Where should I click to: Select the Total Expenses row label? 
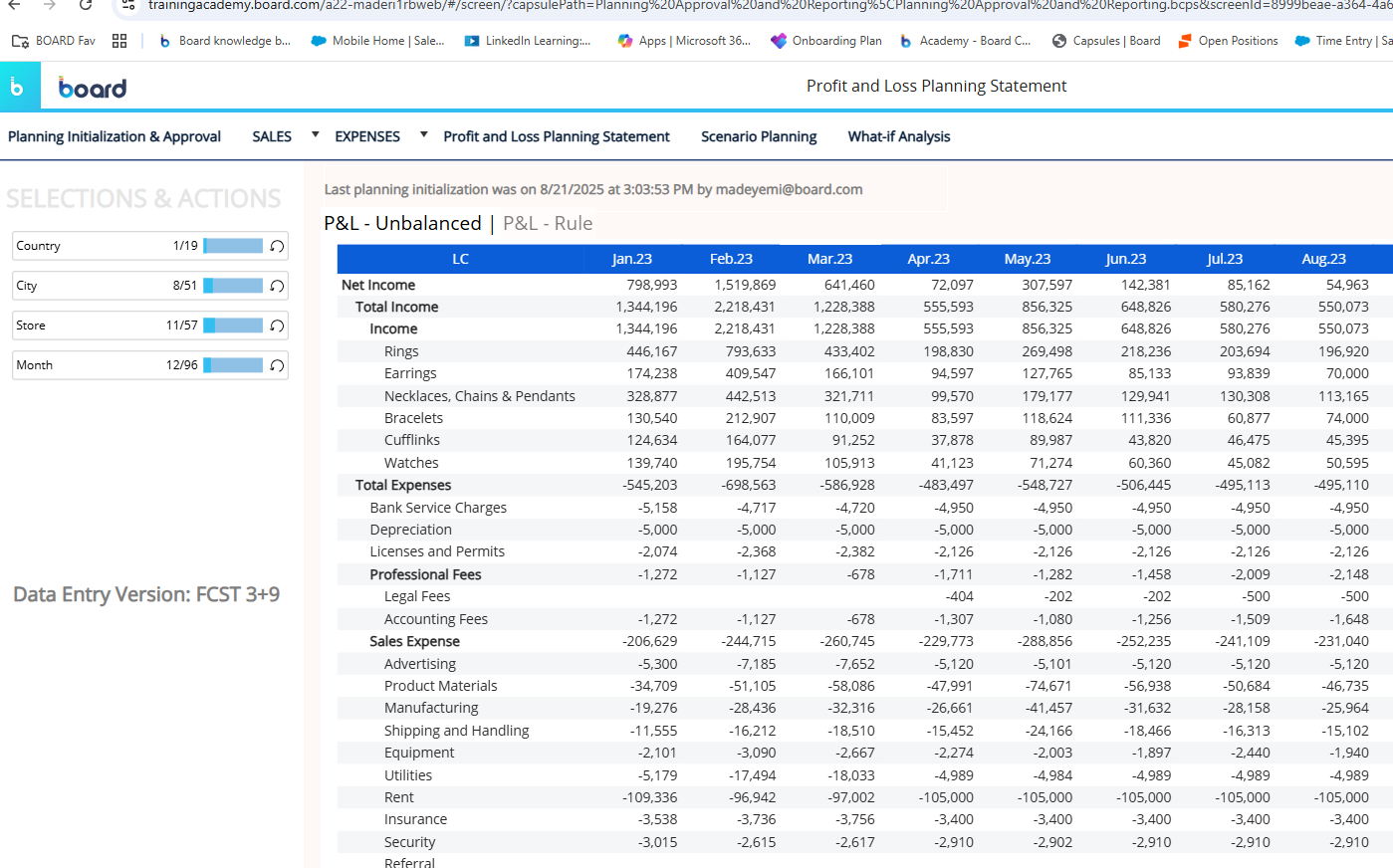[x=403, y=485]
